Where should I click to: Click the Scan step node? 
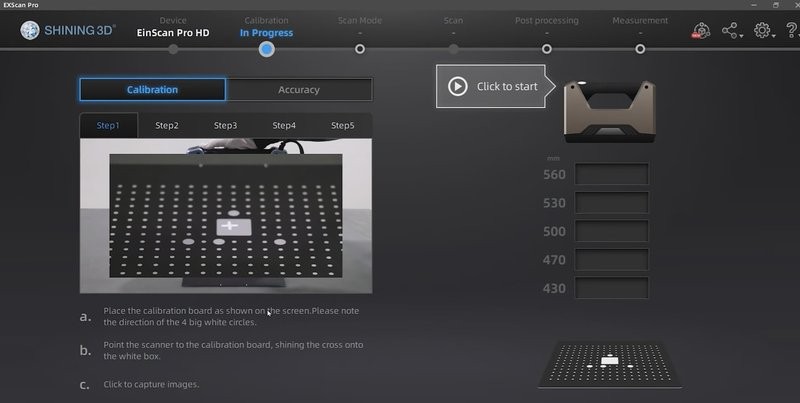[x=453, y=48]
